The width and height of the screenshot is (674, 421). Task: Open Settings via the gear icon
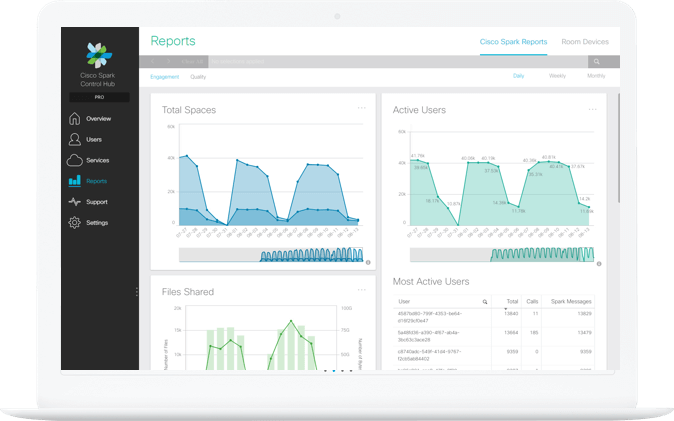[75, 223]
